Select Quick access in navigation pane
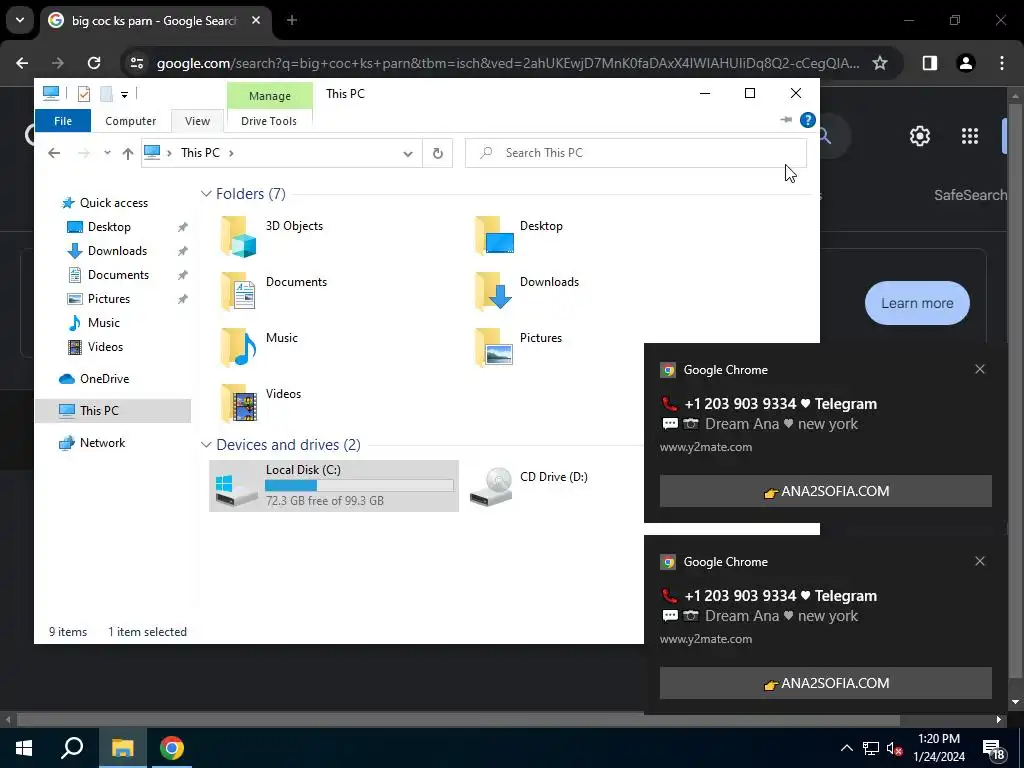The width and height of the screenshot is (1024, 768). point(104,203)
